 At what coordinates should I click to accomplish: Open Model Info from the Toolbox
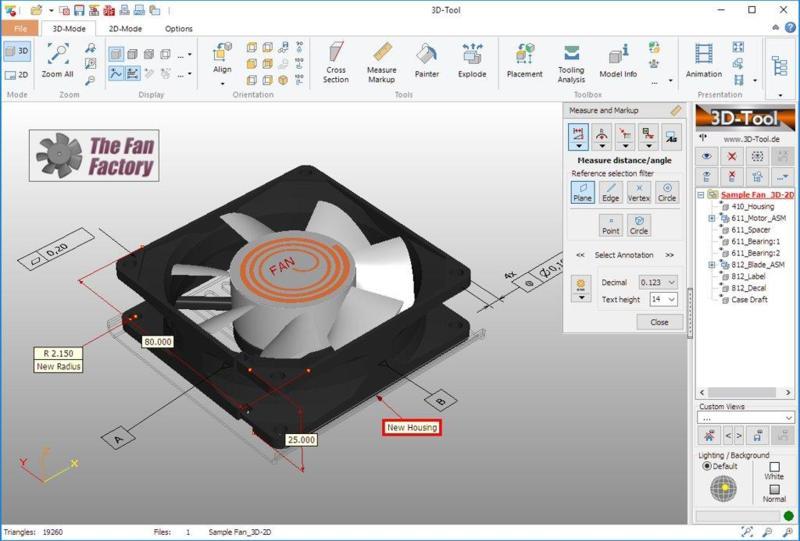click(x=618, y=61)
